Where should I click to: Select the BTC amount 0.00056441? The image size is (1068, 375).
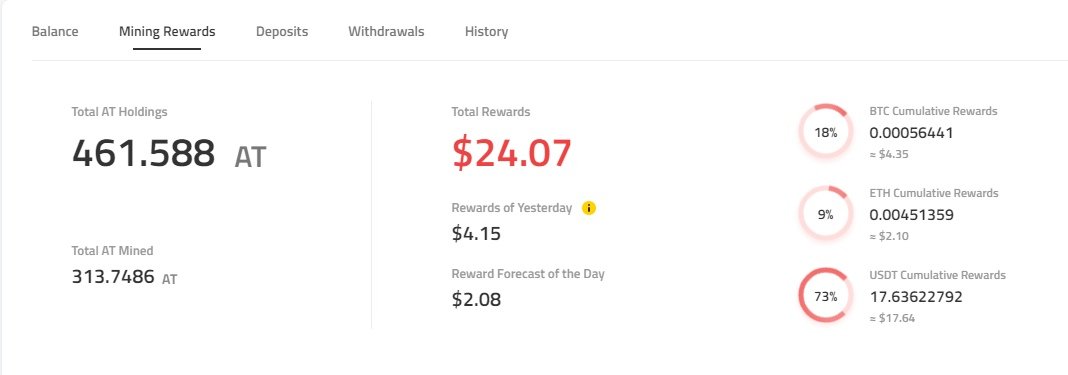click(911, 133)
